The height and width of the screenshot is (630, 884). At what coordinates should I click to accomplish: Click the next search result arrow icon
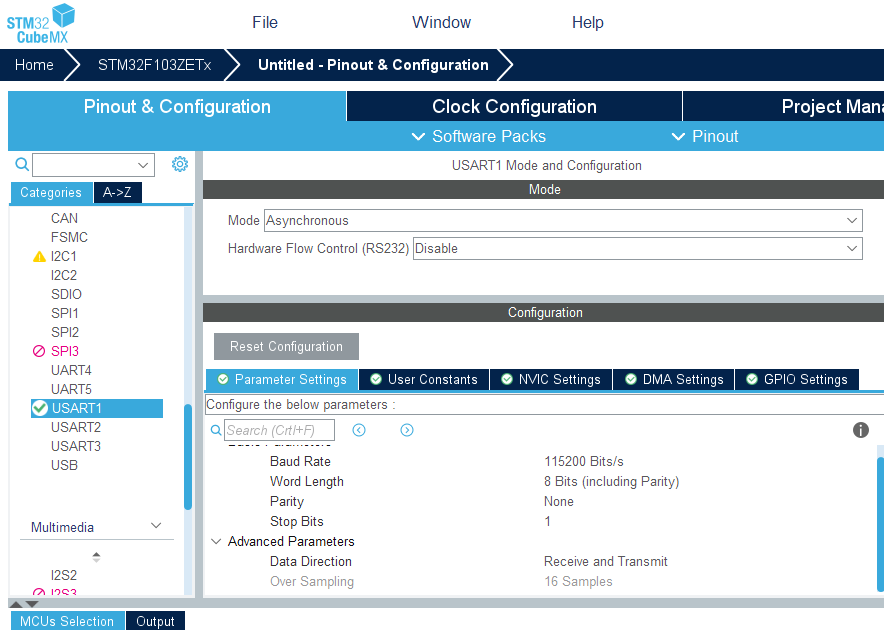[407, 430]
